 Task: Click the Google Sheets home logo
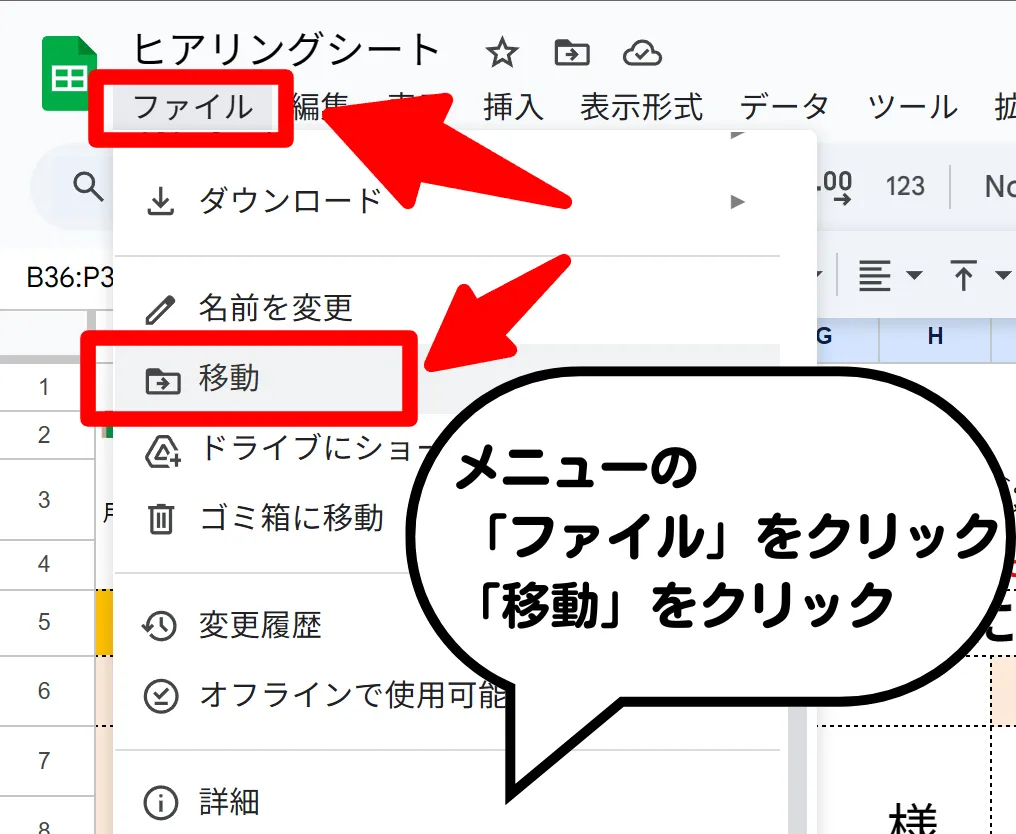coord(69,74)
